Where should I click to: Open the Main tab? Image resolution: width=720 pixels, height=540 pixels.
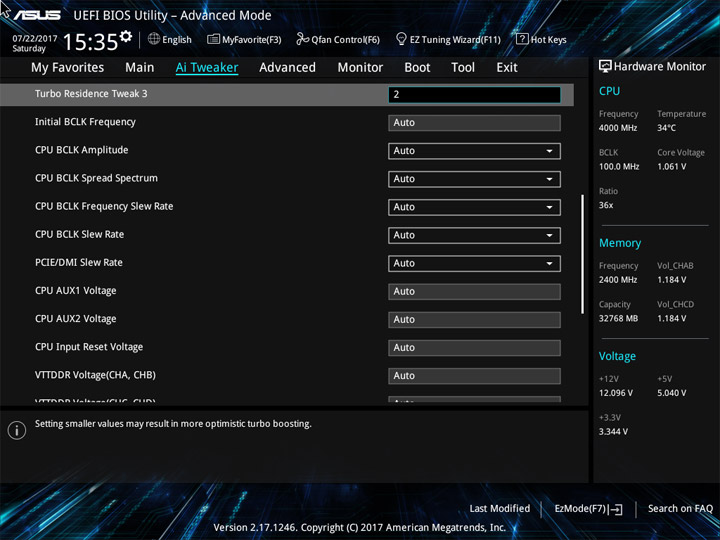coord(140,68)
